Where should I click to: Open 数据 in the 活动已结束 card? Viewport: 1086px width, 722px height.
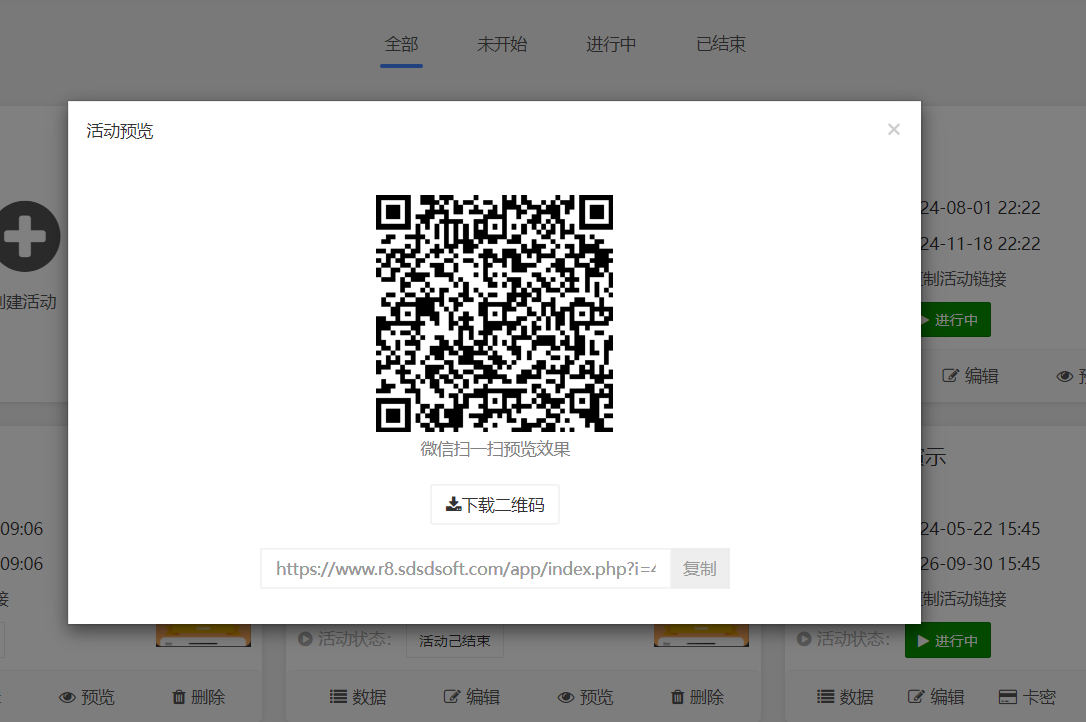click(x=358, y=696)
